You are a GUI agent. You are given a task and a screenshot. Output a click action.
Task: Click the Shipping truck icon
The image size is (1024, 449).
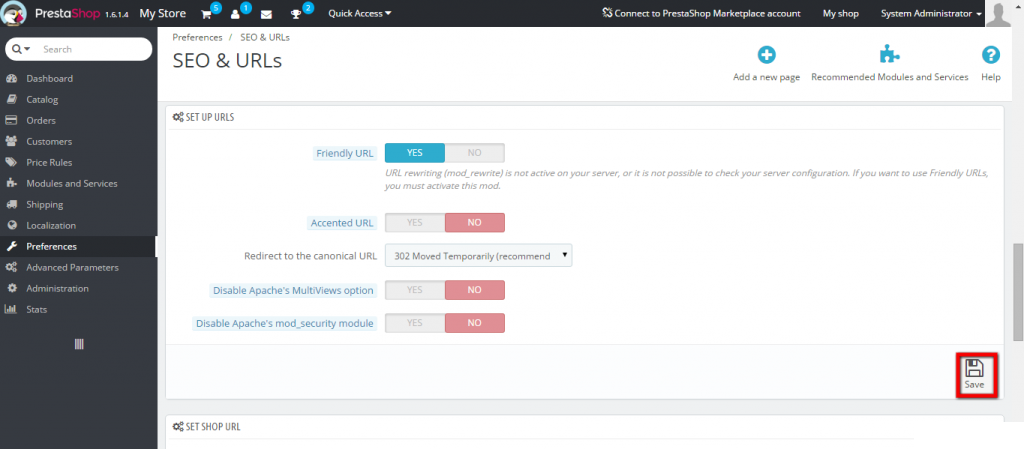pos(11,204)
